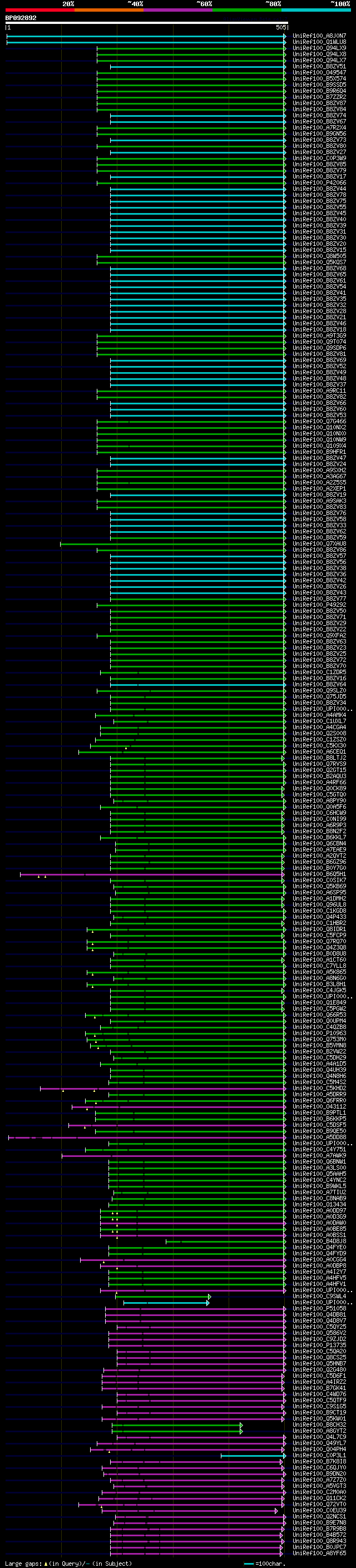Select the UniRef100_A6CEQ1 label
Image resolution: width=356 pixels, height=1568 pixels.
pos(319,752)
